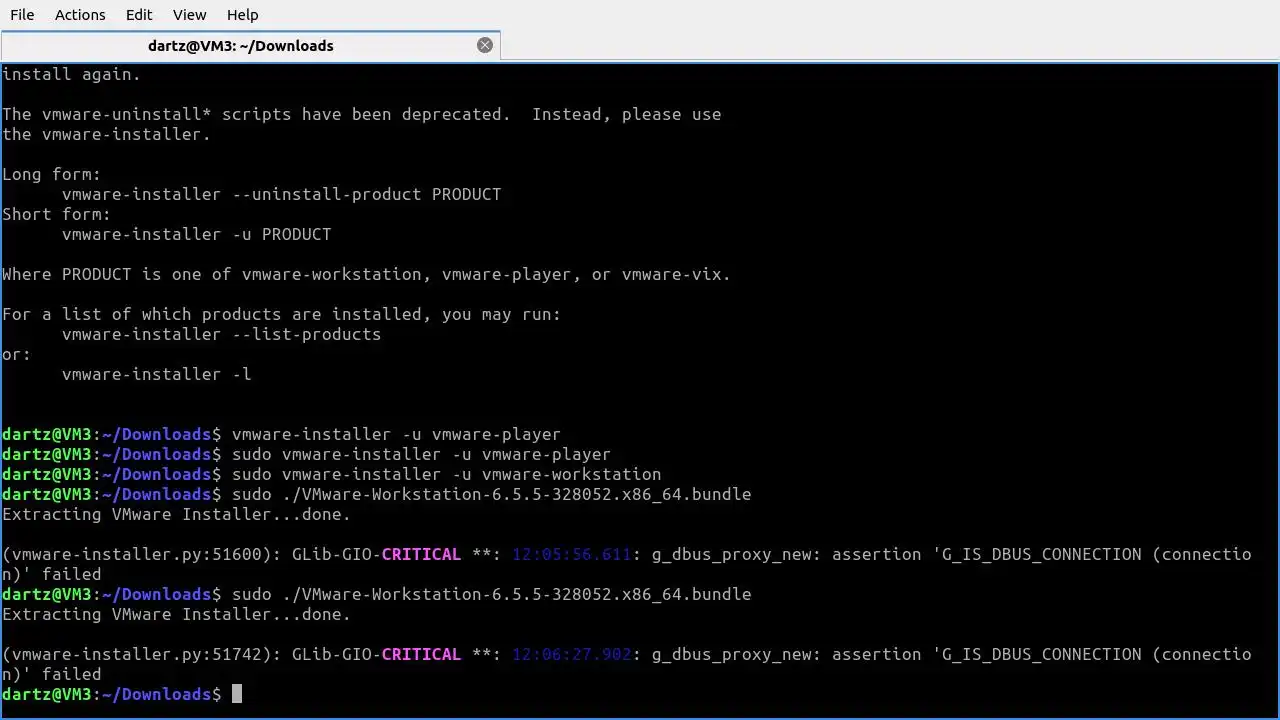This screenshot has width=1280, height=720.
Task: Click the 'Short form:' text
Action: tap(56, 214)
